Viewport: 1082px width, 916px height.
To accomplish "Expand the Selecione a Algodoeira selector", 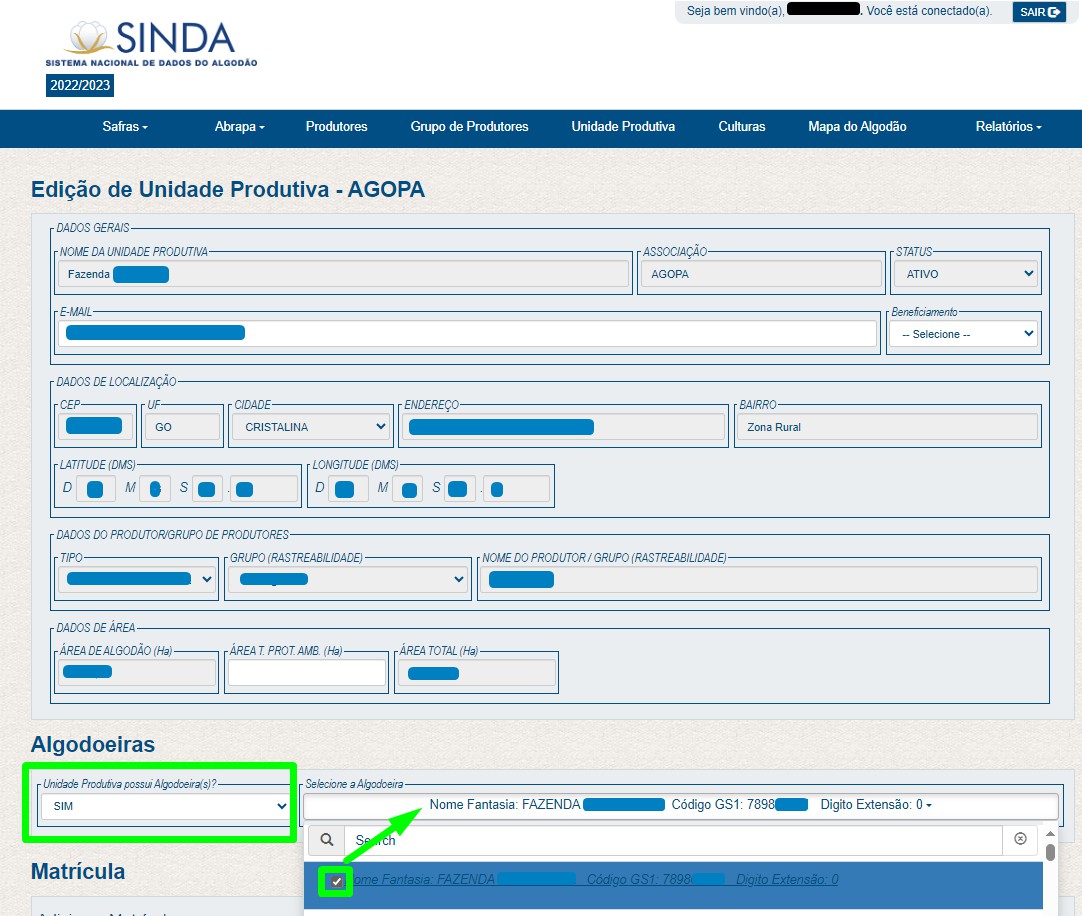I will pos(680,805).
